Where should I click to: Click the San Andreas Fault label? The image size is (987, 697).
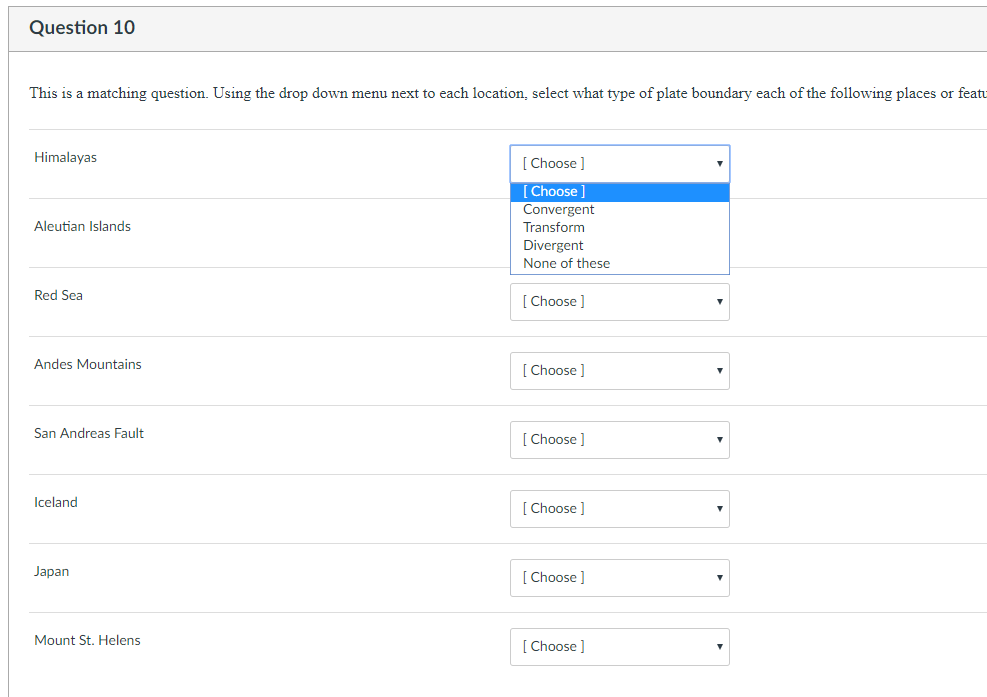[x=89, y=433]
